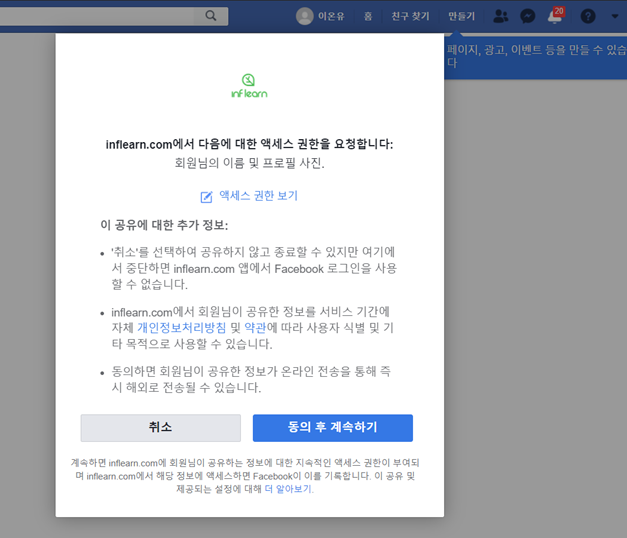
Task: Open 더 알아보기 link
Action: click(x=288, y=489)
